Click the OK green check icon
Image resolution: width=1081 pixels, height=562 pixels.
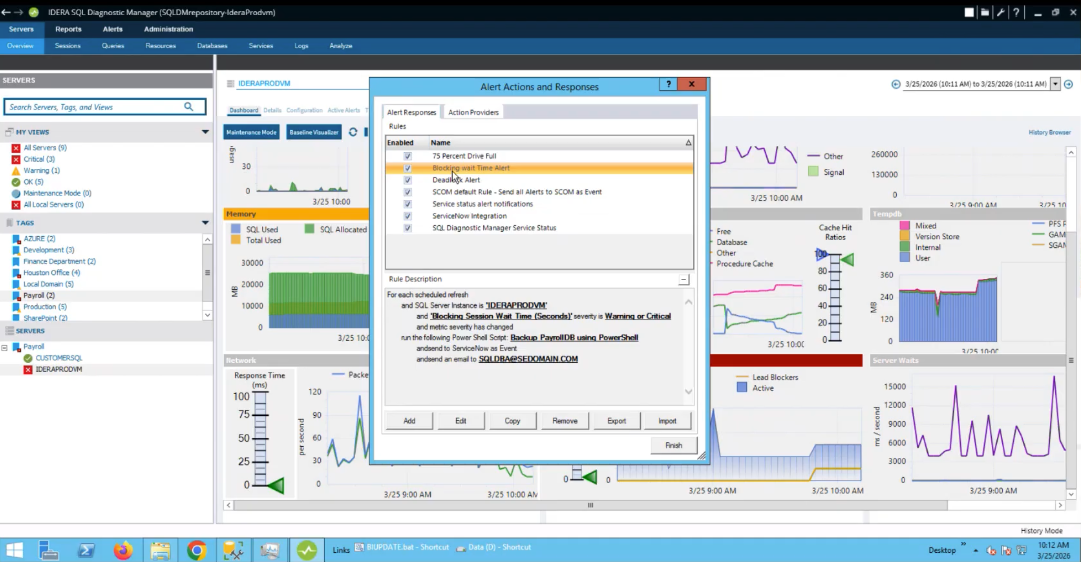click(x=16, y=182)
